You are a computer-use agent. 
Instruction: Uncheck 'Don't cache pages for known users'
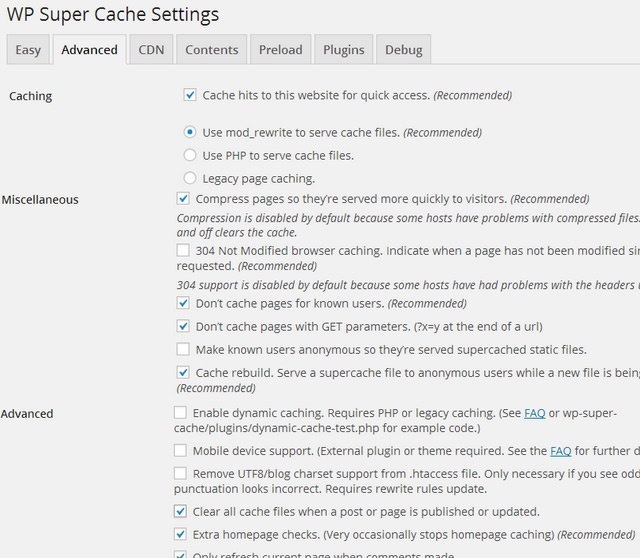[183, 303]
